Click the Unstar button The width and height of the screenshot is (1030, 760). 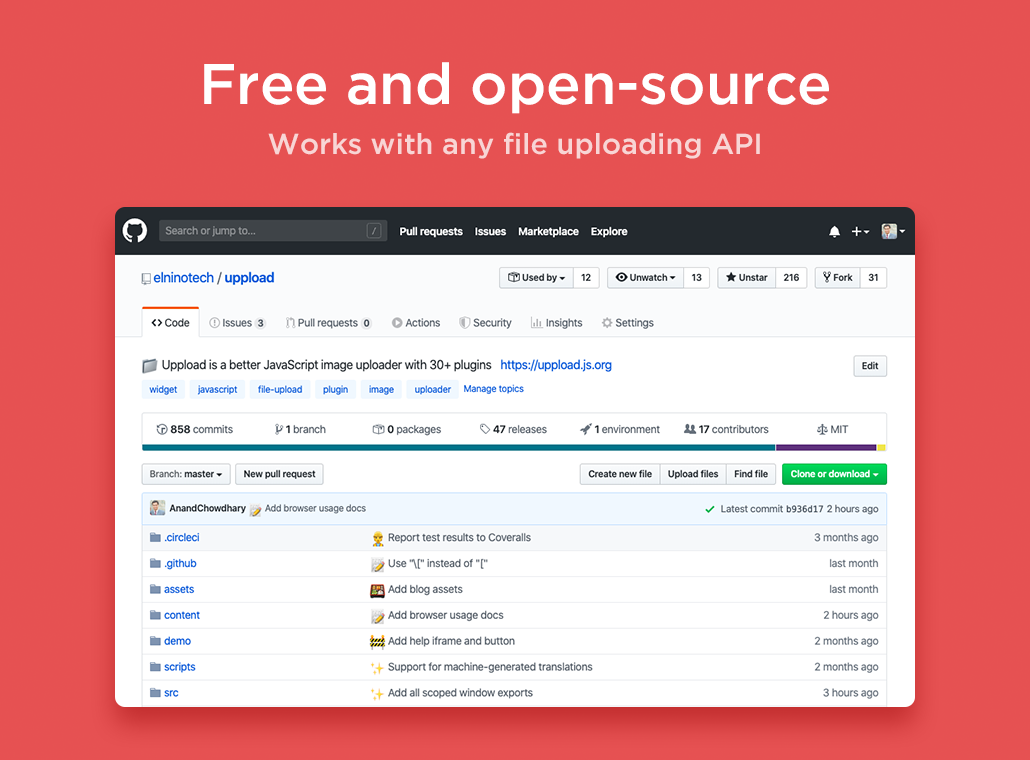(x=746, y=278)
